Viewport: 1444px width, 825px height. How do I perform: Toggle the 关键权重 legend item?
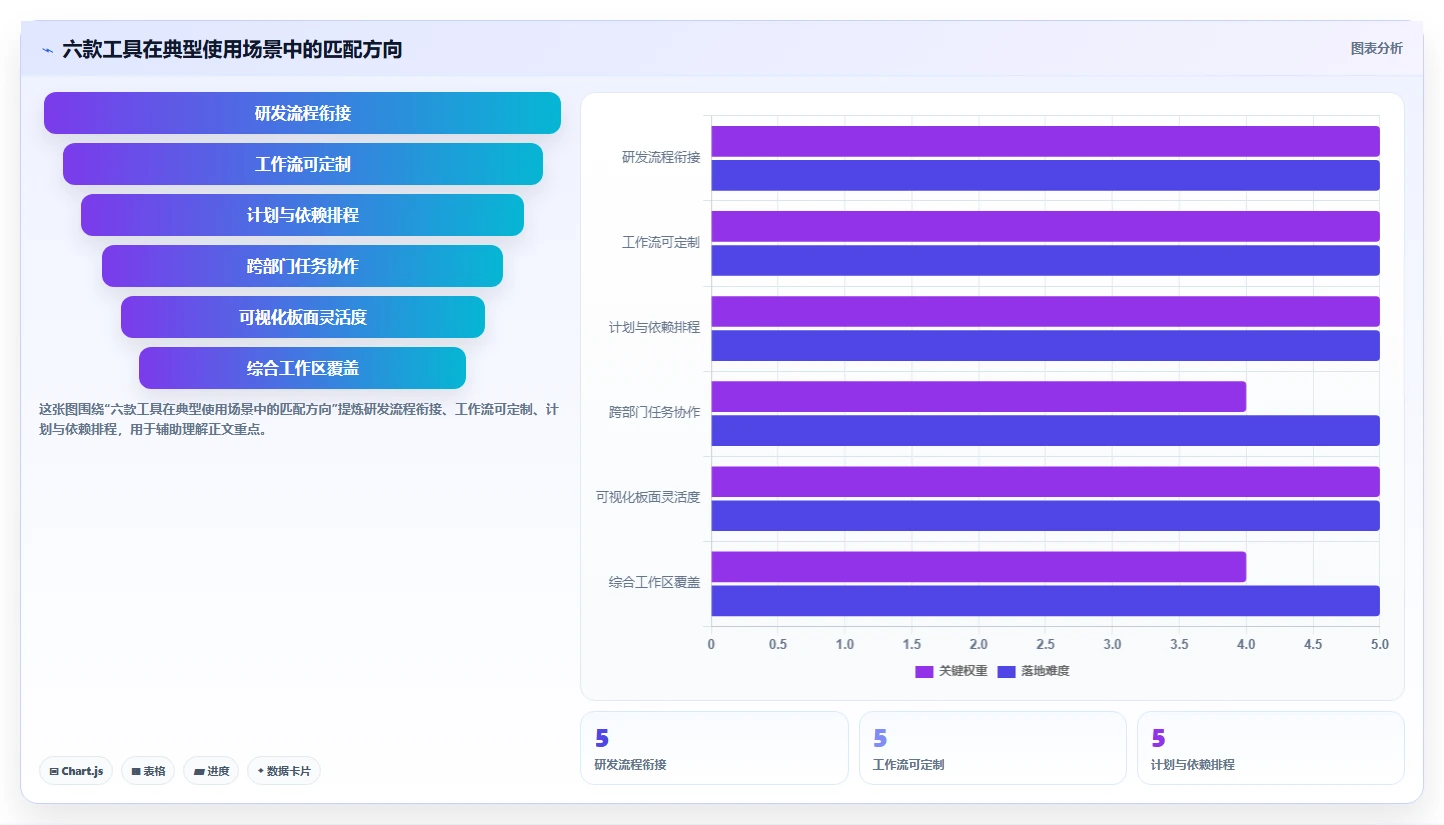pyautogui.click(x=951, y=671)
